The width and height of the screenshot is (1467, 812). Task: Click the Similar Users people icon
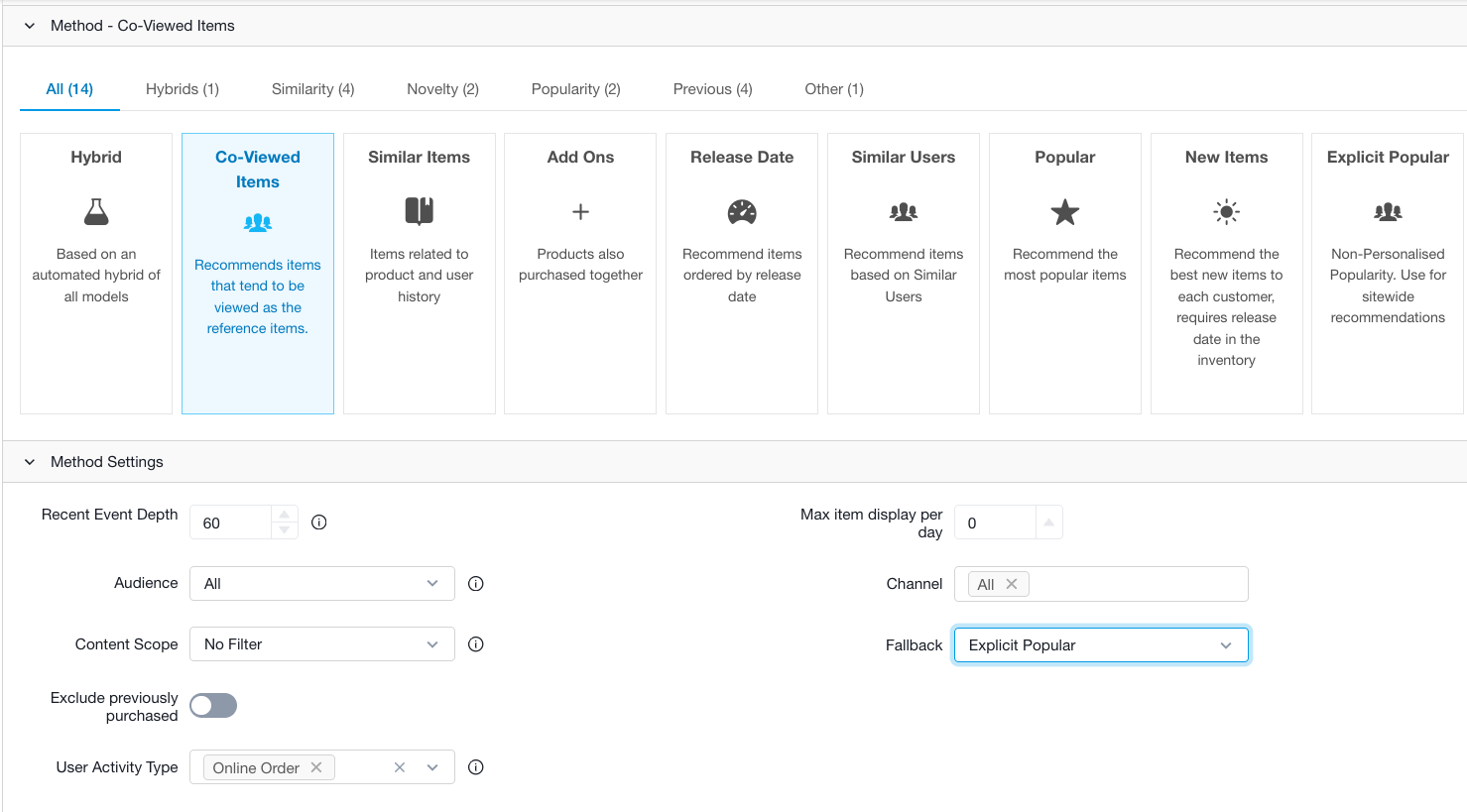[x=904, y=211]
